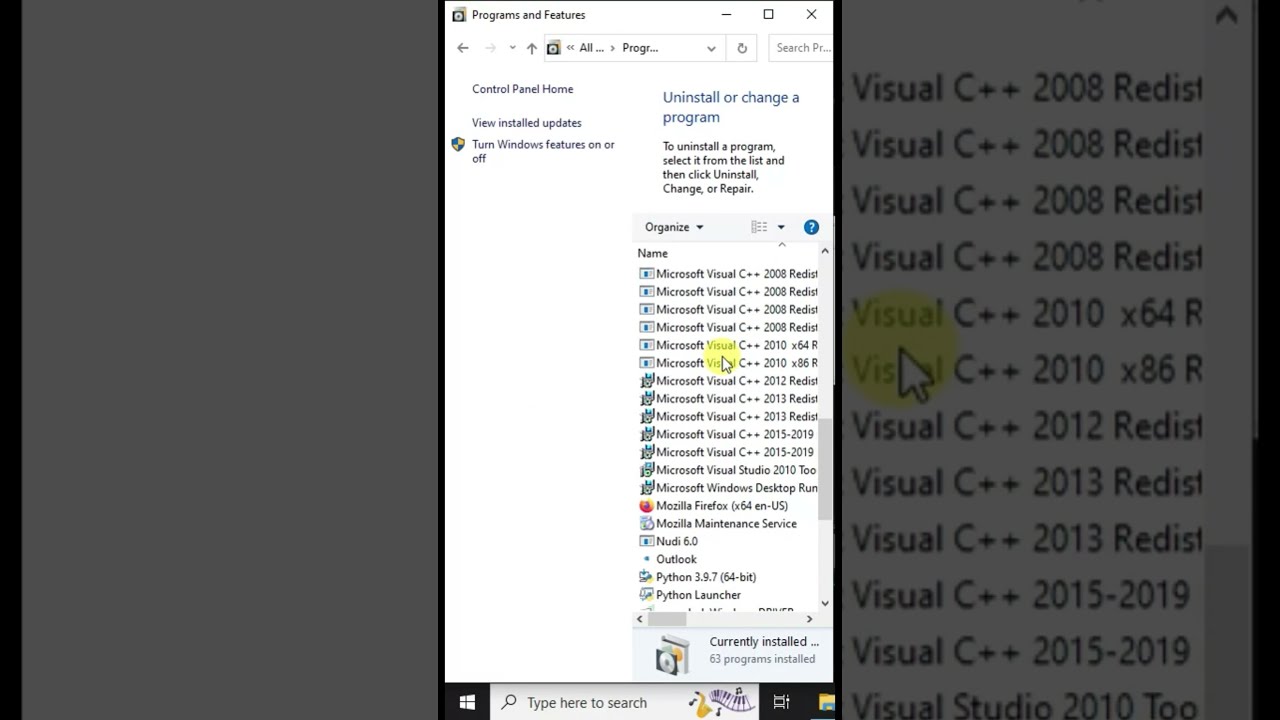Maximize the Programs and Features window
This screenshot has width=1280, height=720.
tap(768, 15)
